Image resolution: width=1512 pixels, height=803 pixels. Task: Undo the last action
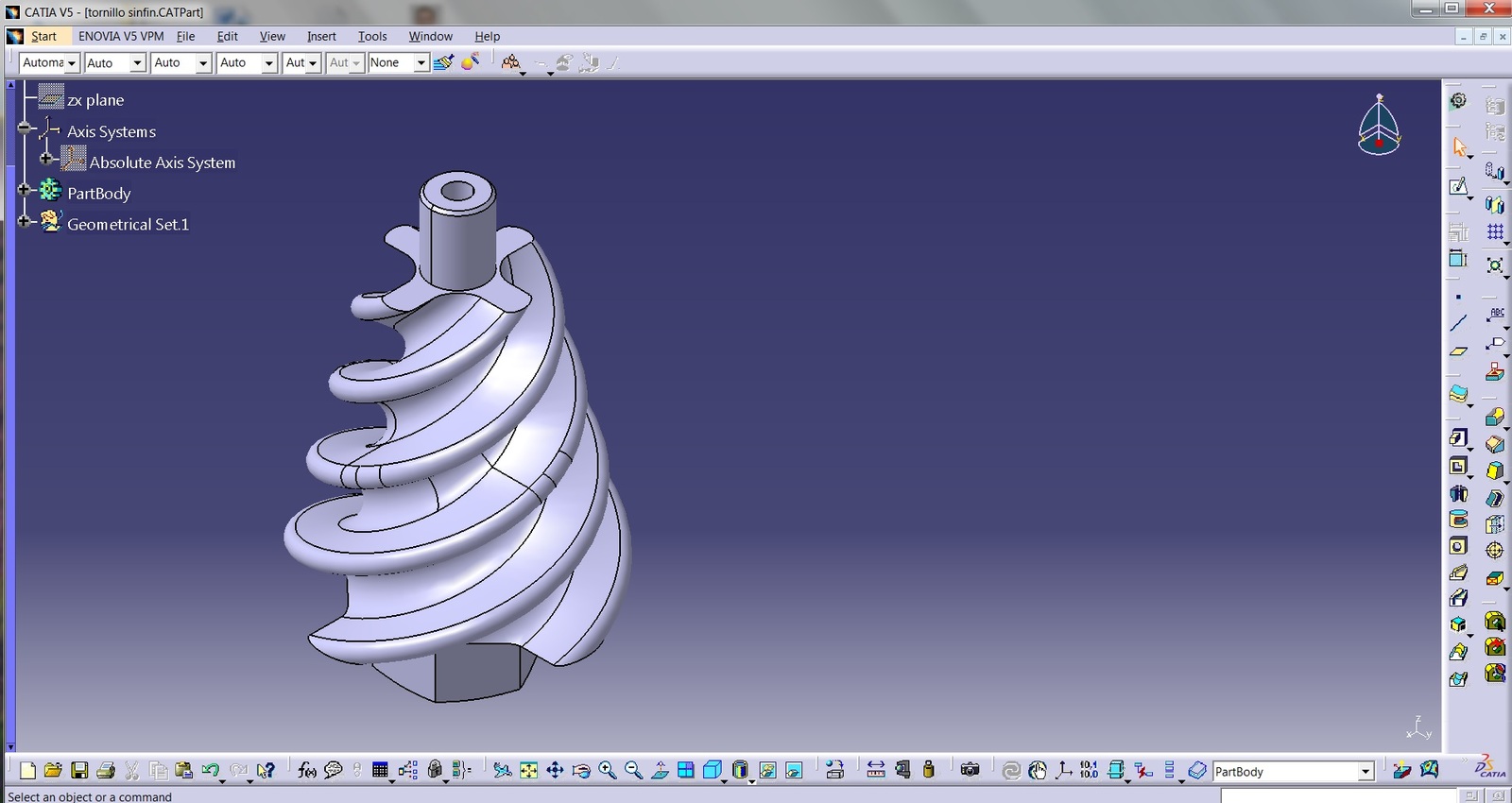point(210,771)
